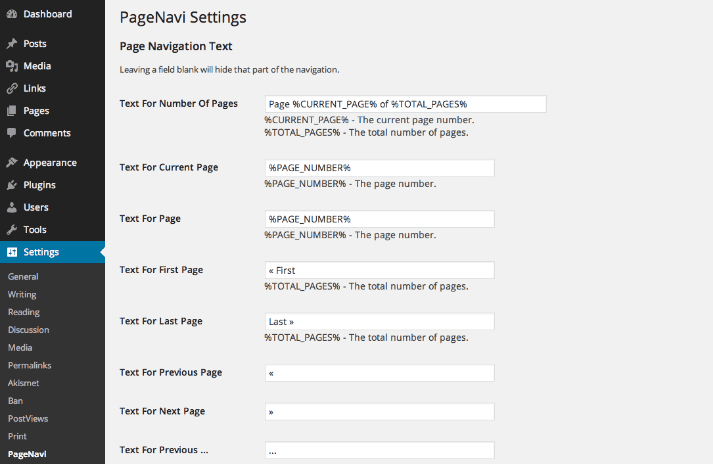The image size is (713, 464).
Task: Click the Appearance paintbrush icon
Action: [12, 162]
